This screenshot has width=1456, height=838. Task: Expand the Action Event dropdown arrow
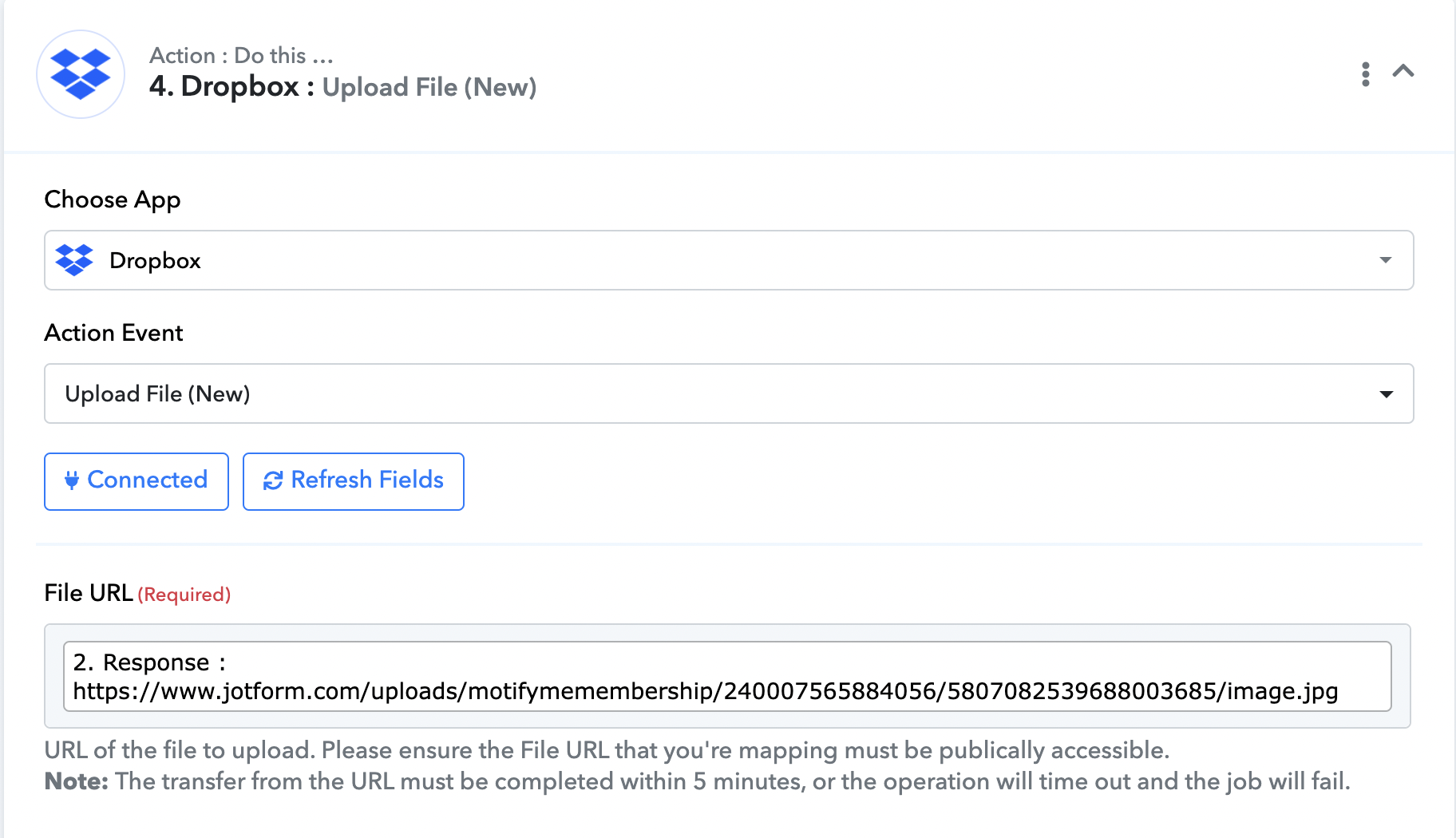tap(1387, 394)
